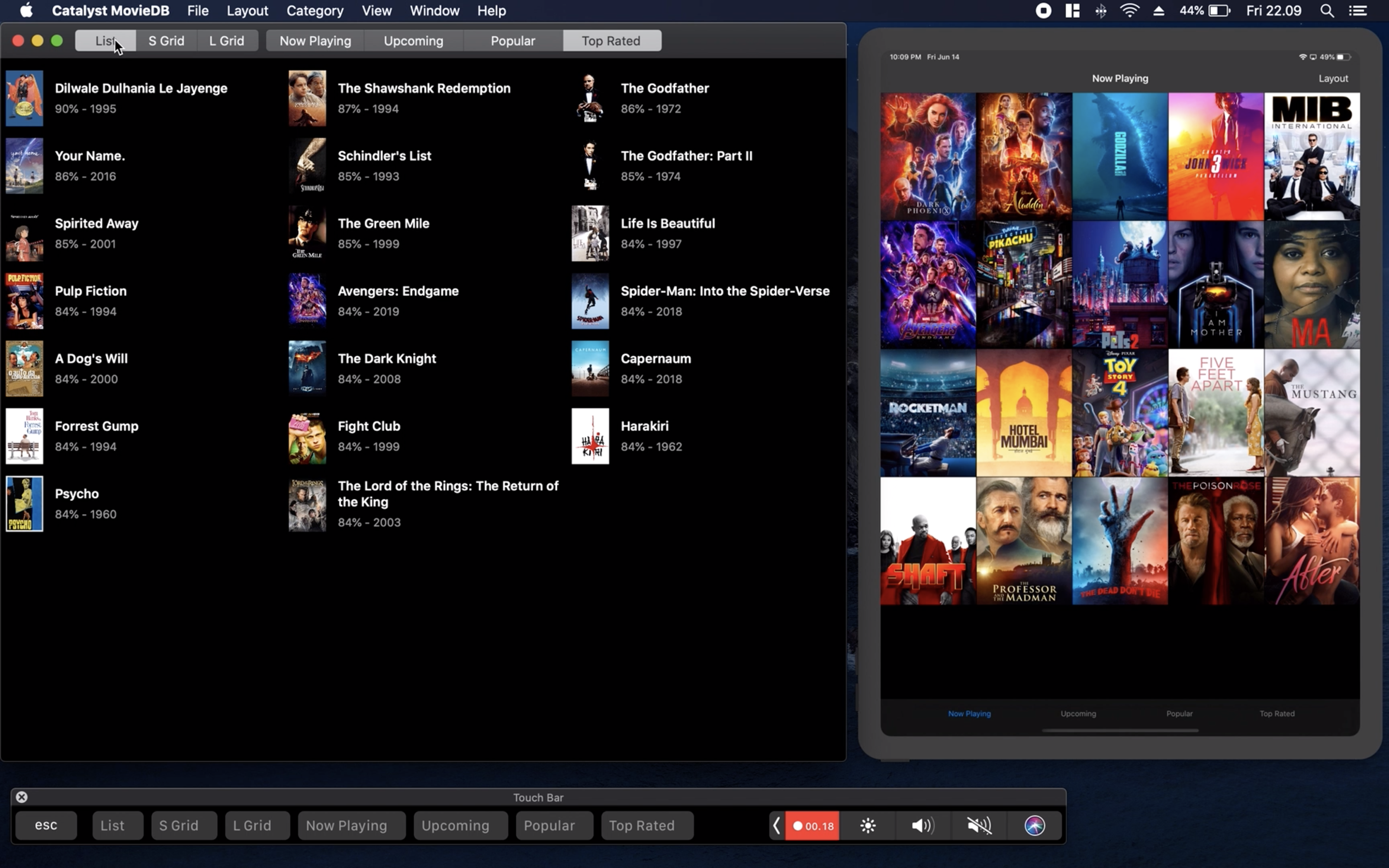Screen dimensions: 1389x868
Task: Click the brightness icon in Touch Bar
Action: 868,825
